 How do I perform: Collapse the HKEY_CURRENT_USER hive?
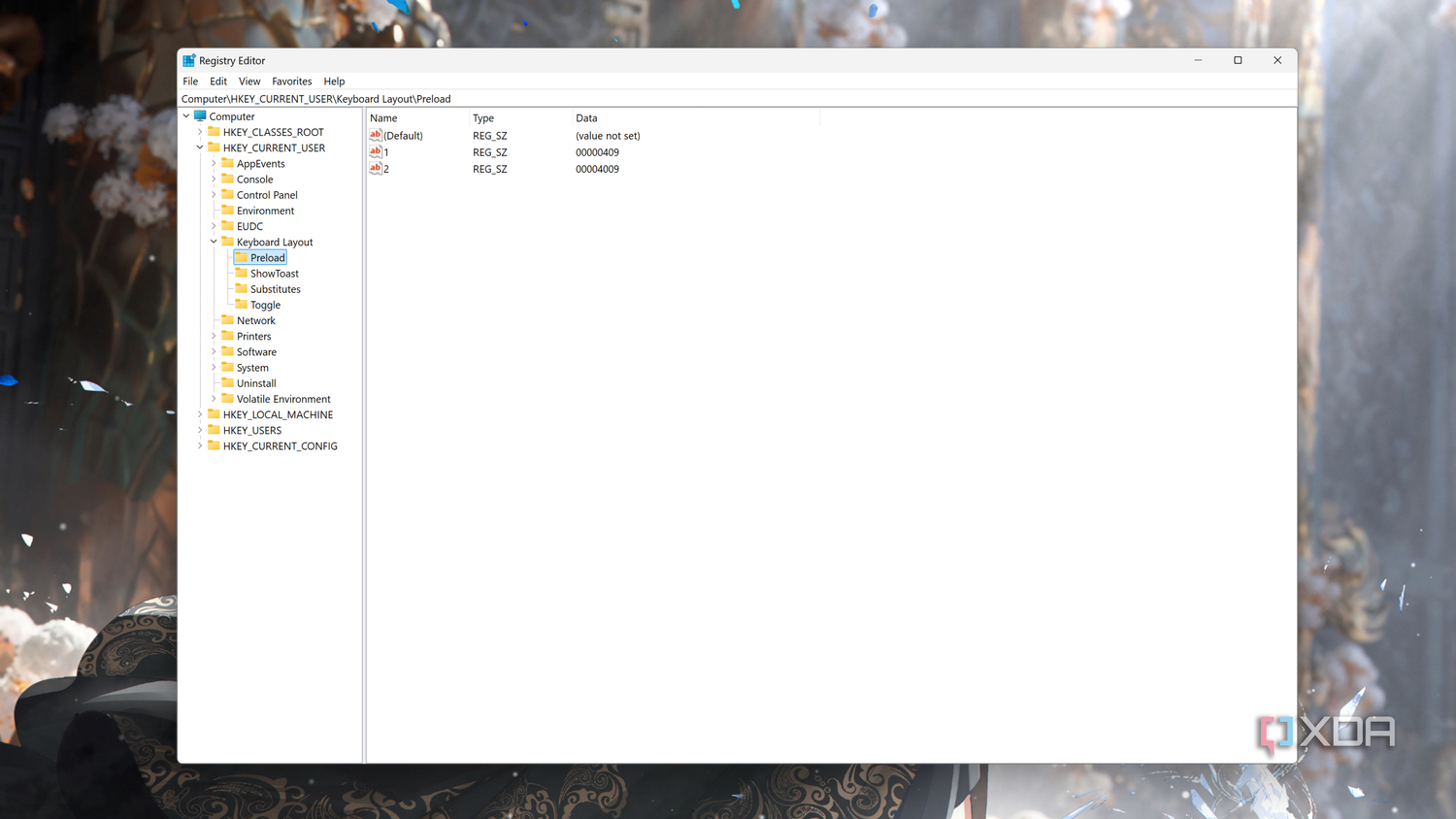200,147
